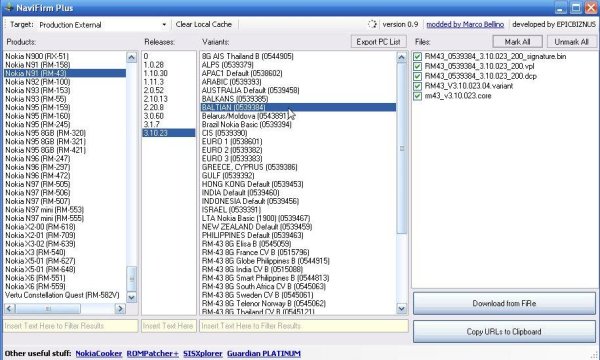Viewport: 600px width, 360px height.
Task: Click the Mark All button
Action: 517,42
